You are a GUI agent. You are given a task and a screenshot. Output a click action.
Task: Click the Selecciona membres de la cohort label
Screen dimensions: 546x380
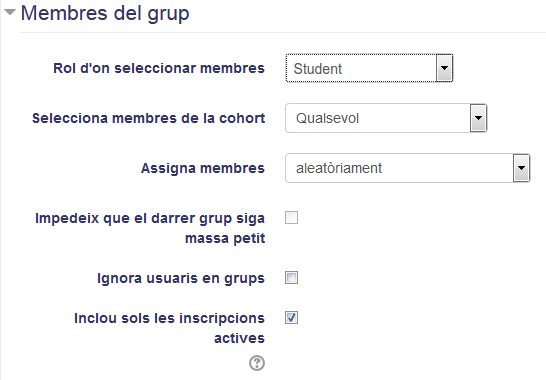[149, 118]
